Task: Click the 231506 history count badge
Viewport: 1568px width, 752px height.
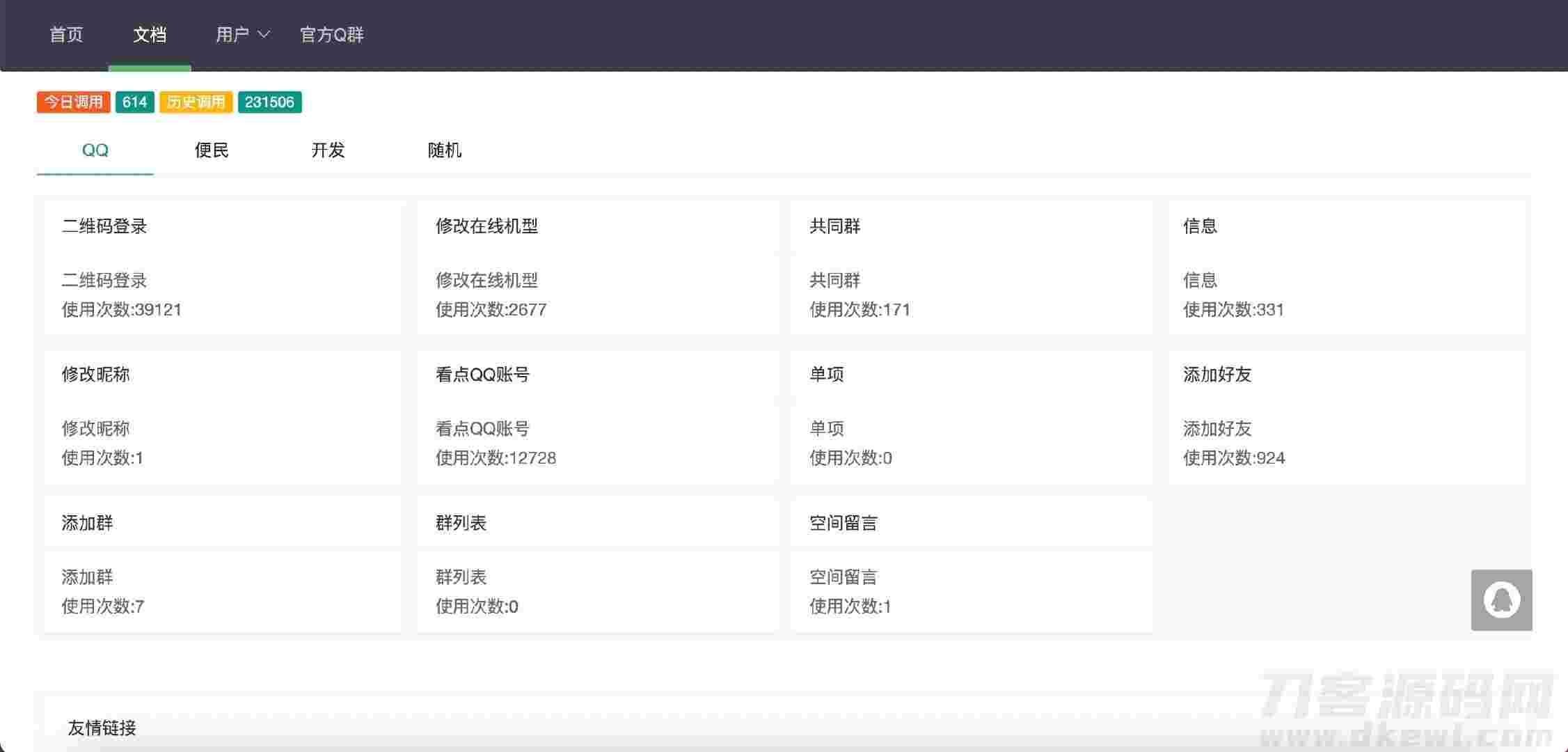Action: [x=269, y=102]
